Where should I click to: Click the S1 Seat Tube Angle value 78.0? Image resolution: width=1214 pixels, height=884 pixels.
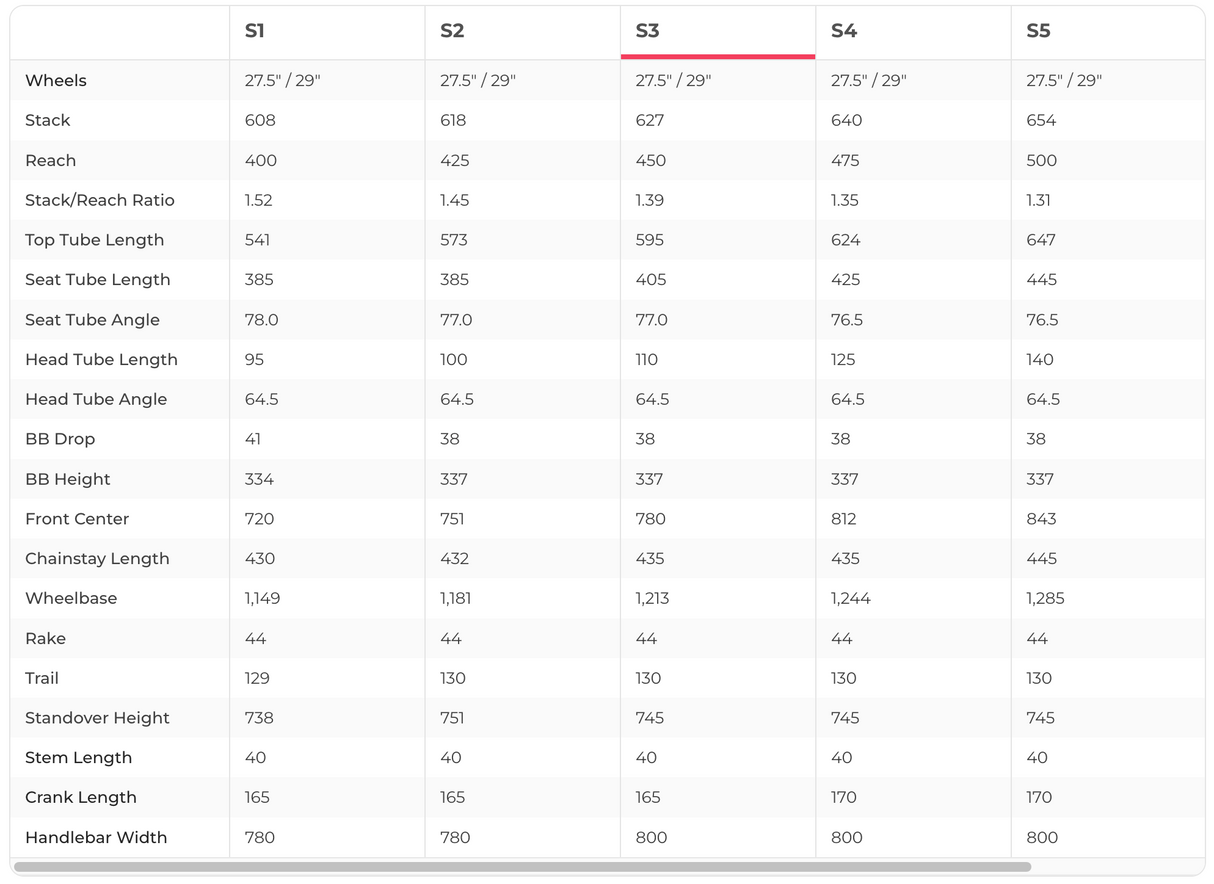tap(261, 320)
